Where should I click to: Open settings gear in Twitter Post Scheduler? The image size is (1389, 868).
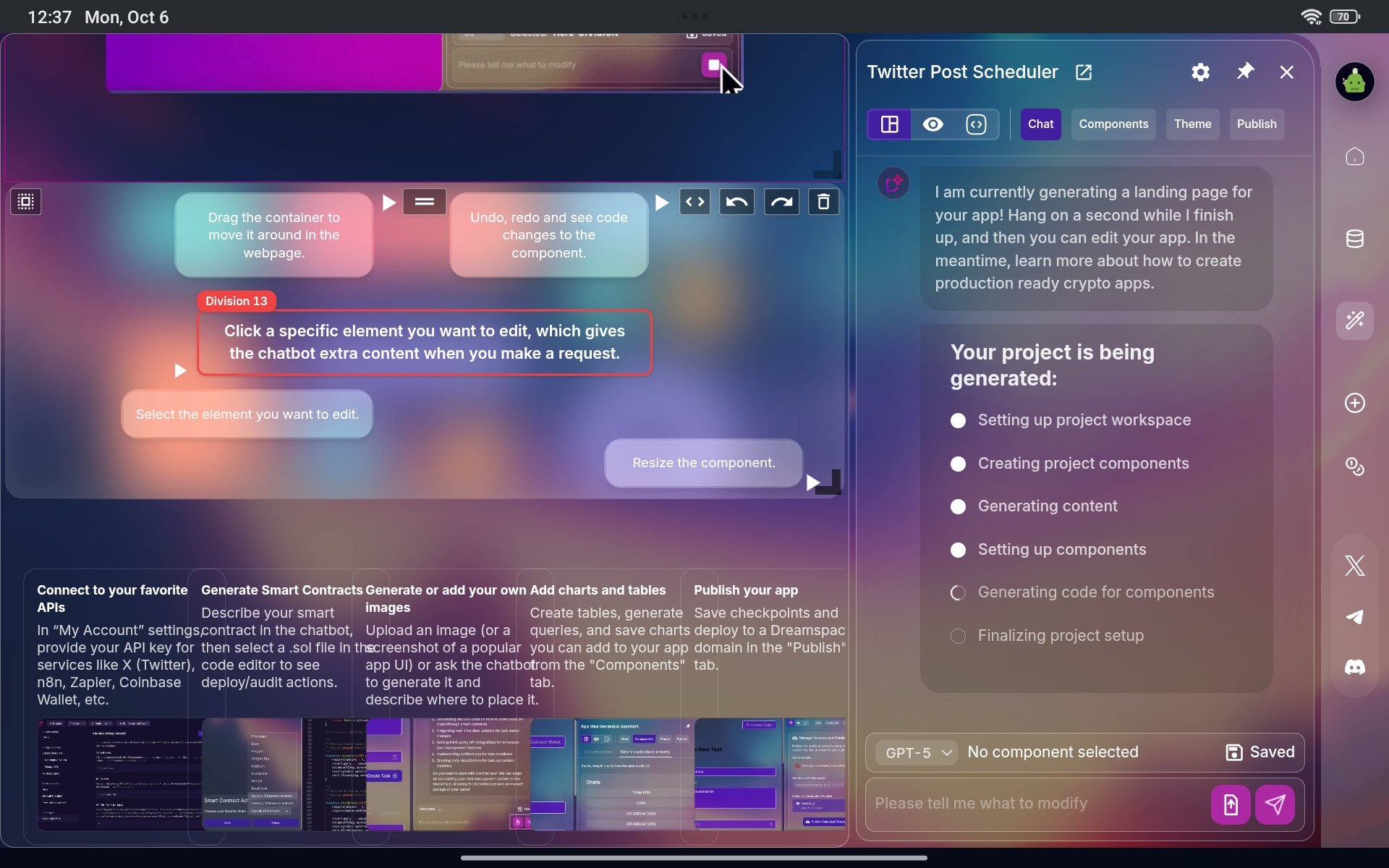point(1200,72)
